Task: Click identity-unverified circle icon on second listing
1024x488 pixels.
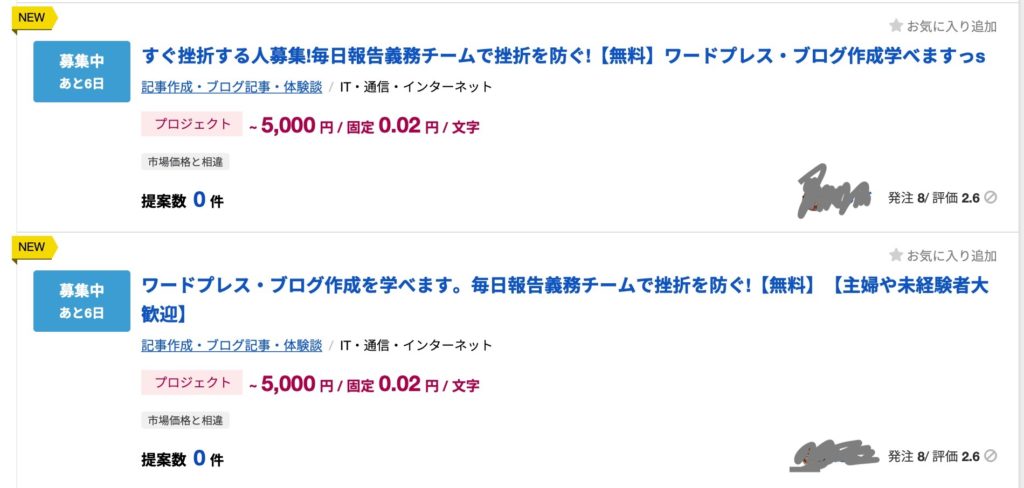Action: pyautogui.click(x=991, y=456)
